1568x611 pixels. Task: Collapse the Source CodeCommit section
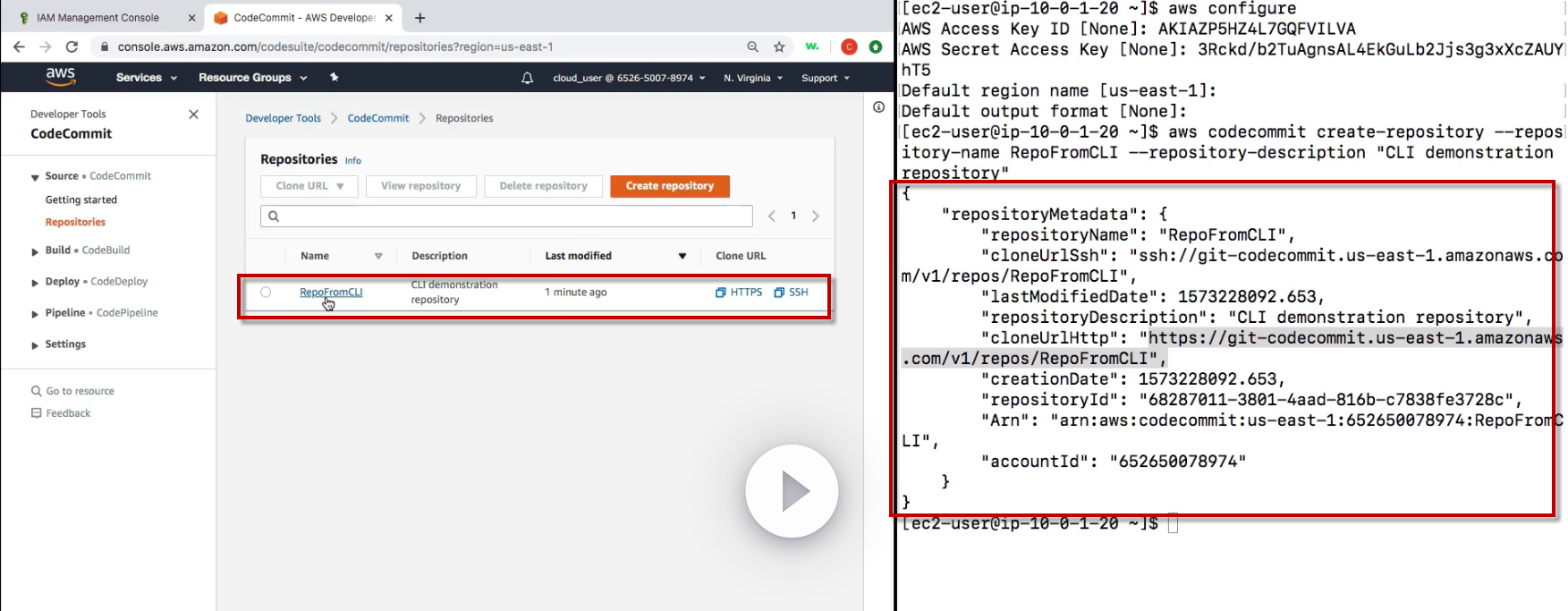click(x=35, y=177)
